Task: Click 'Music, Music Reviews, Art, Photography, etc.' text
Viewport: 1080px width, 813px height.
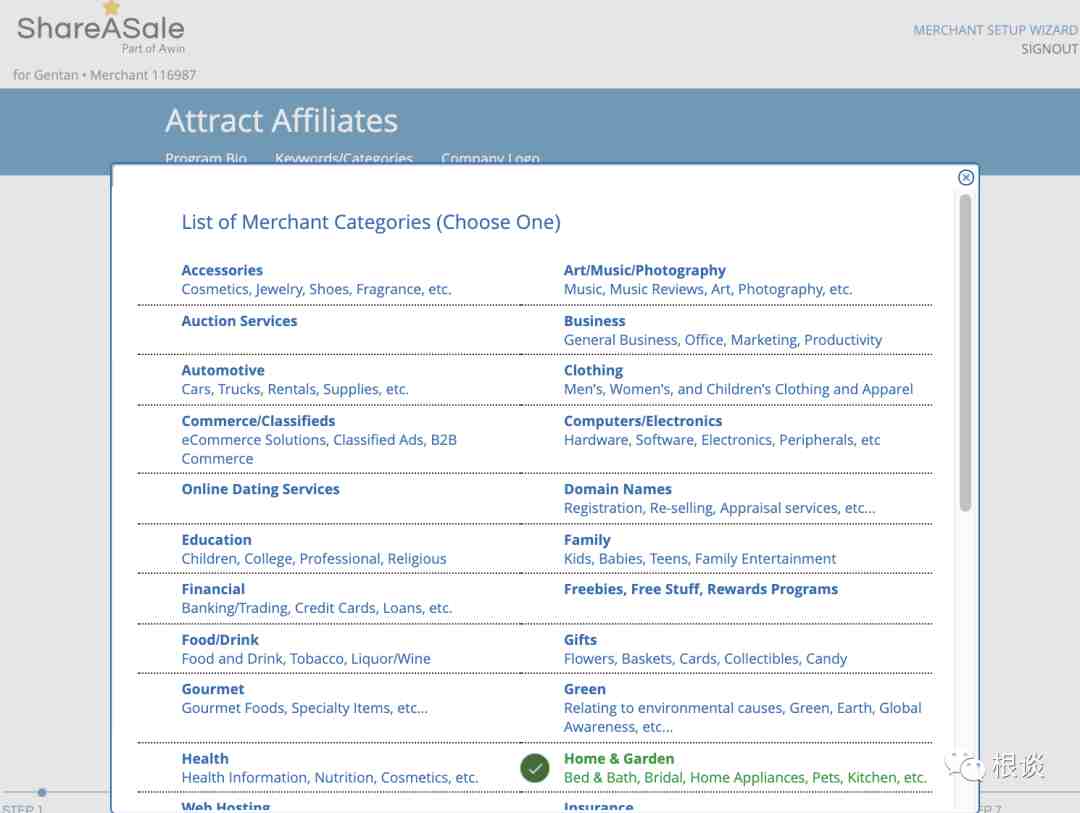Action: click(708, 289)
